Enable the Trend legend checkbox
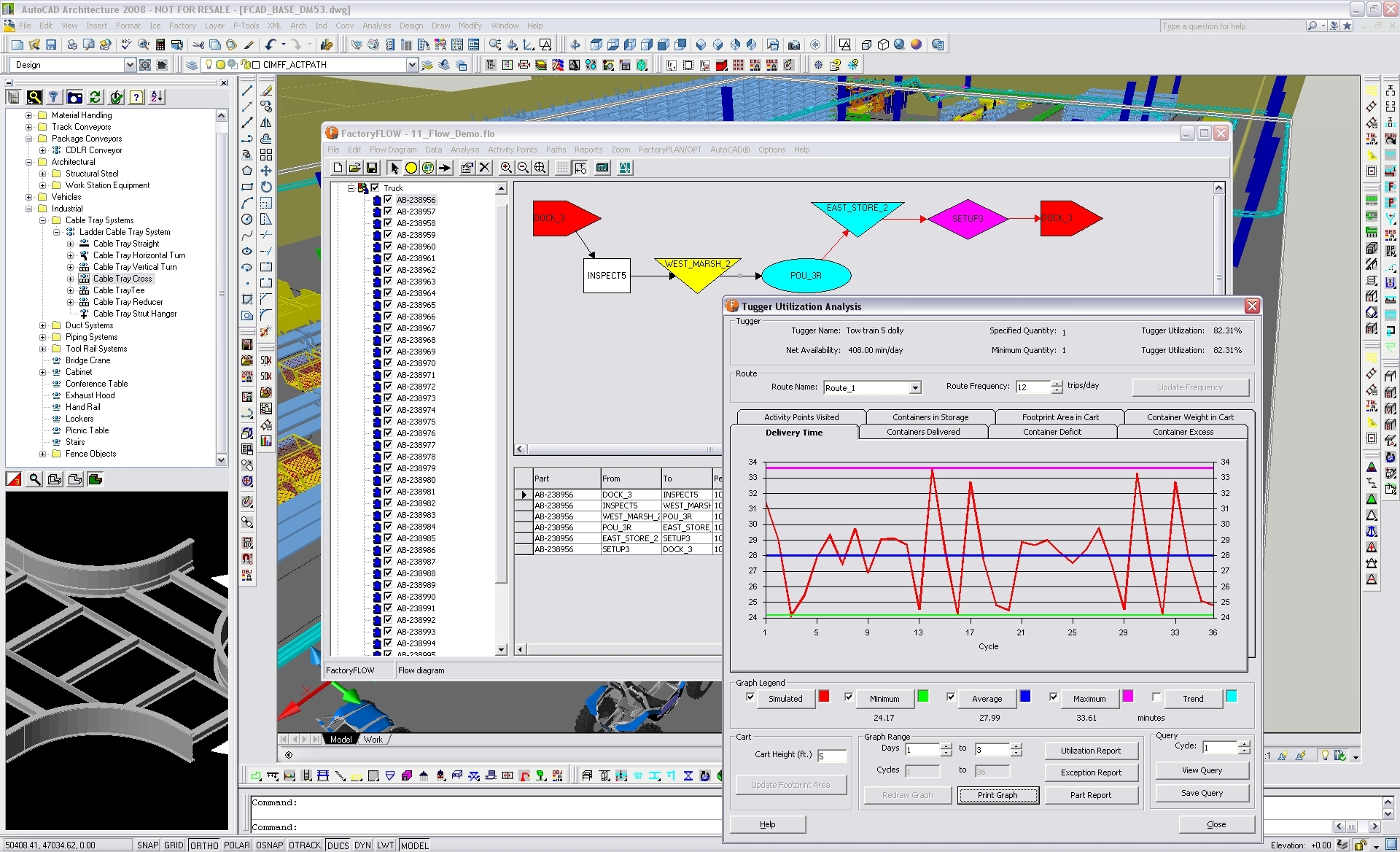This screenshot has height=852, width=1400. (x=1156, y=697)
